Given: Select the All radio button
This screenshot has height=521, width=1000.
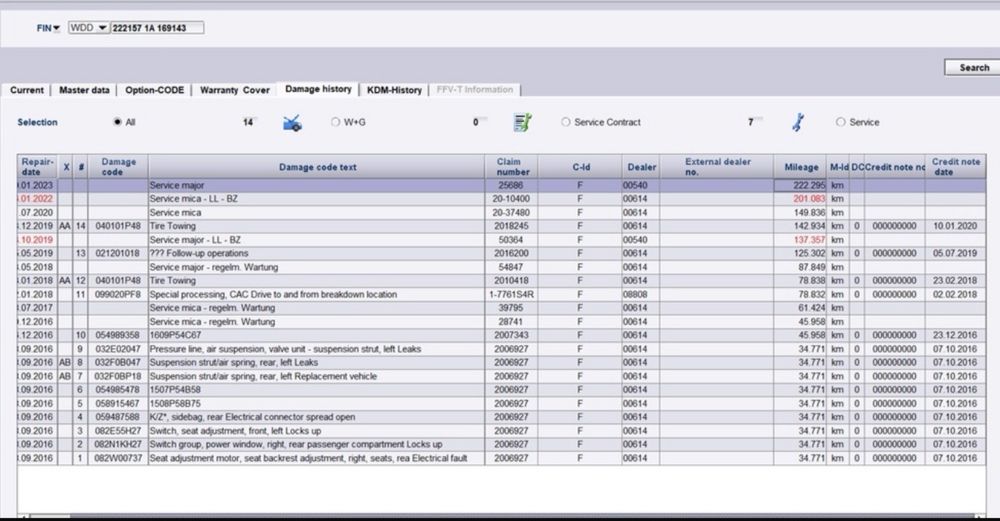Looking at the screenshot, I should [117, 122].
